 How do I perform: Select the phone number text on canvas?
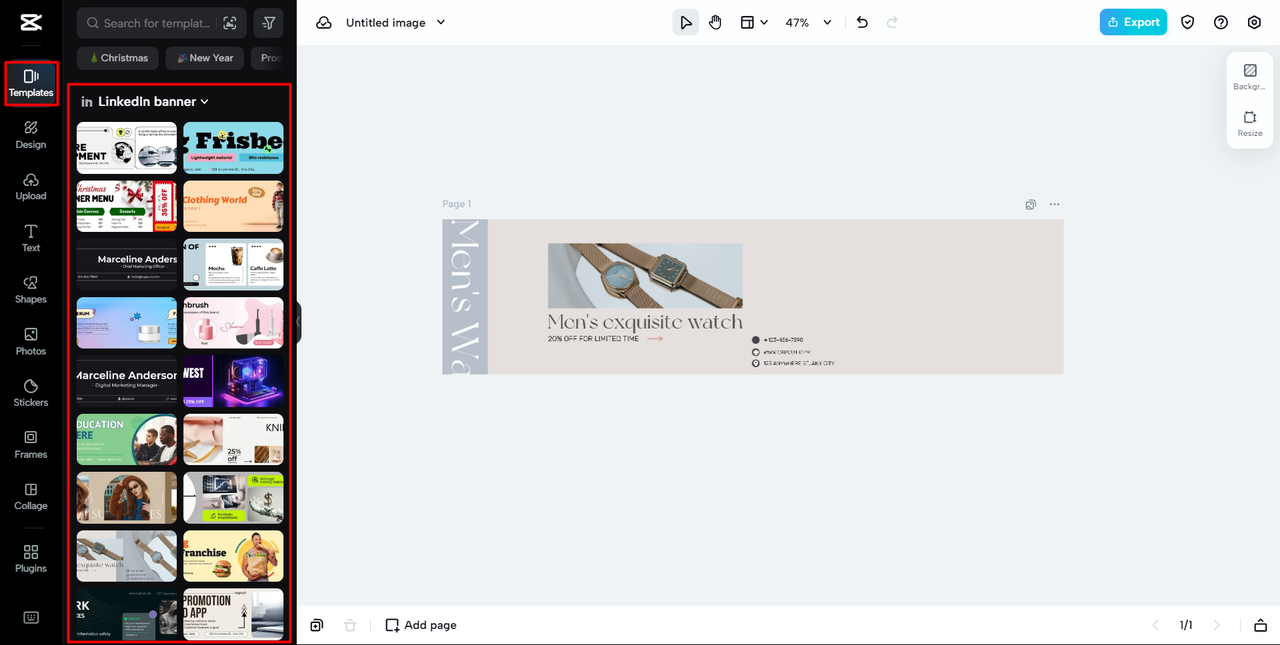784,340
